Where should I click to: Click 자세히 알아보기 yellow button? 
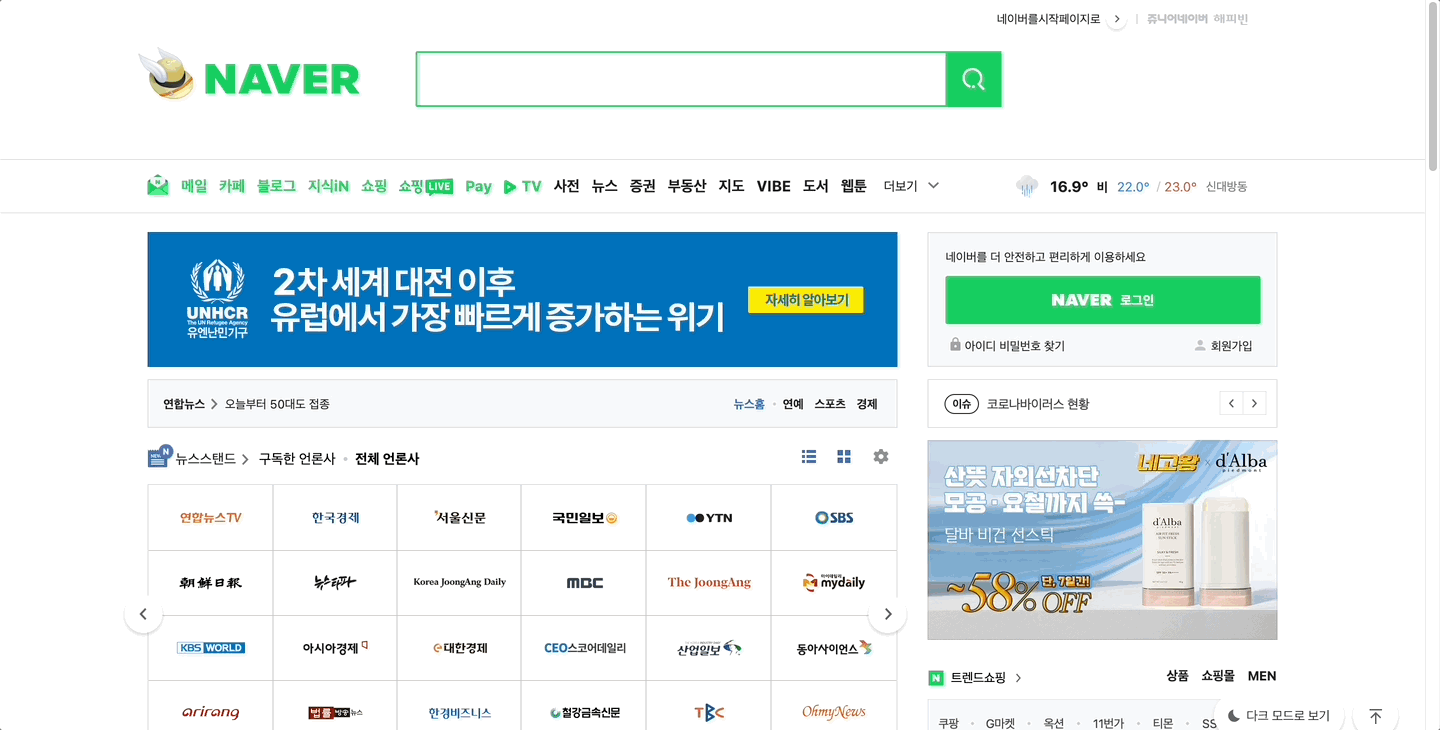point(806,300)
